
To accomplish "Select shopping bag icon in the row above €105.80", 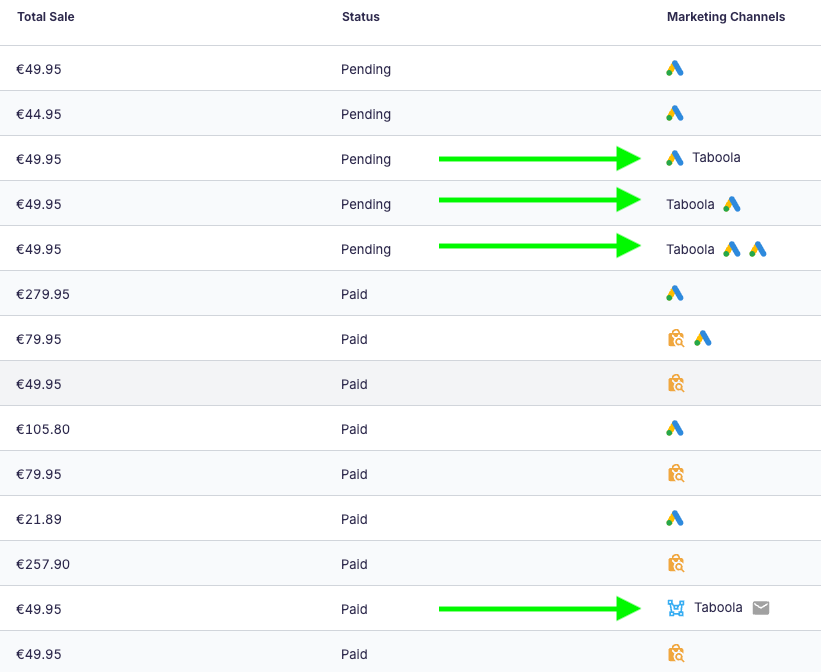I will coord(676,383).
